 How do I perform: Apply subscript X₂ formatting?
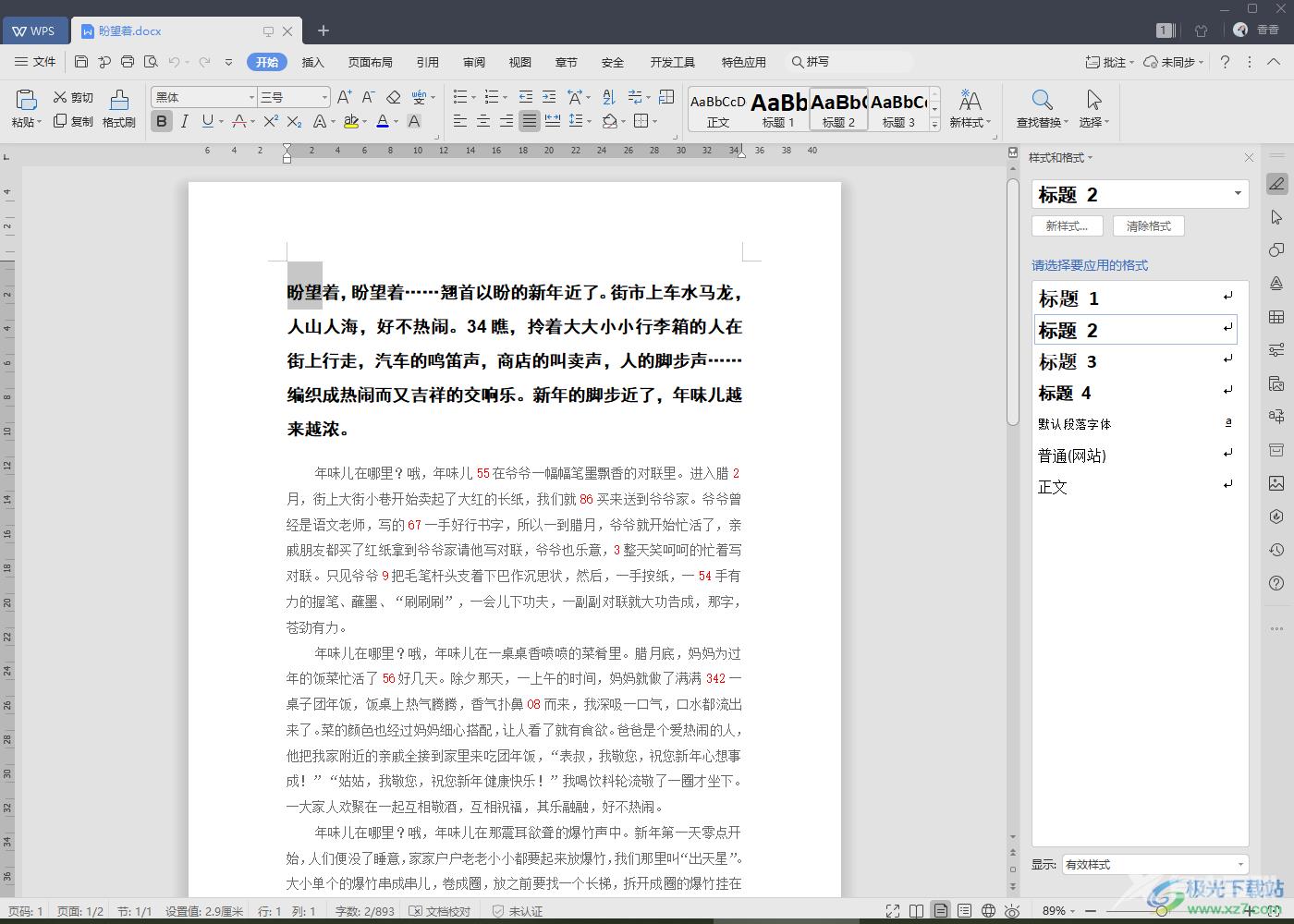point(294,121)
